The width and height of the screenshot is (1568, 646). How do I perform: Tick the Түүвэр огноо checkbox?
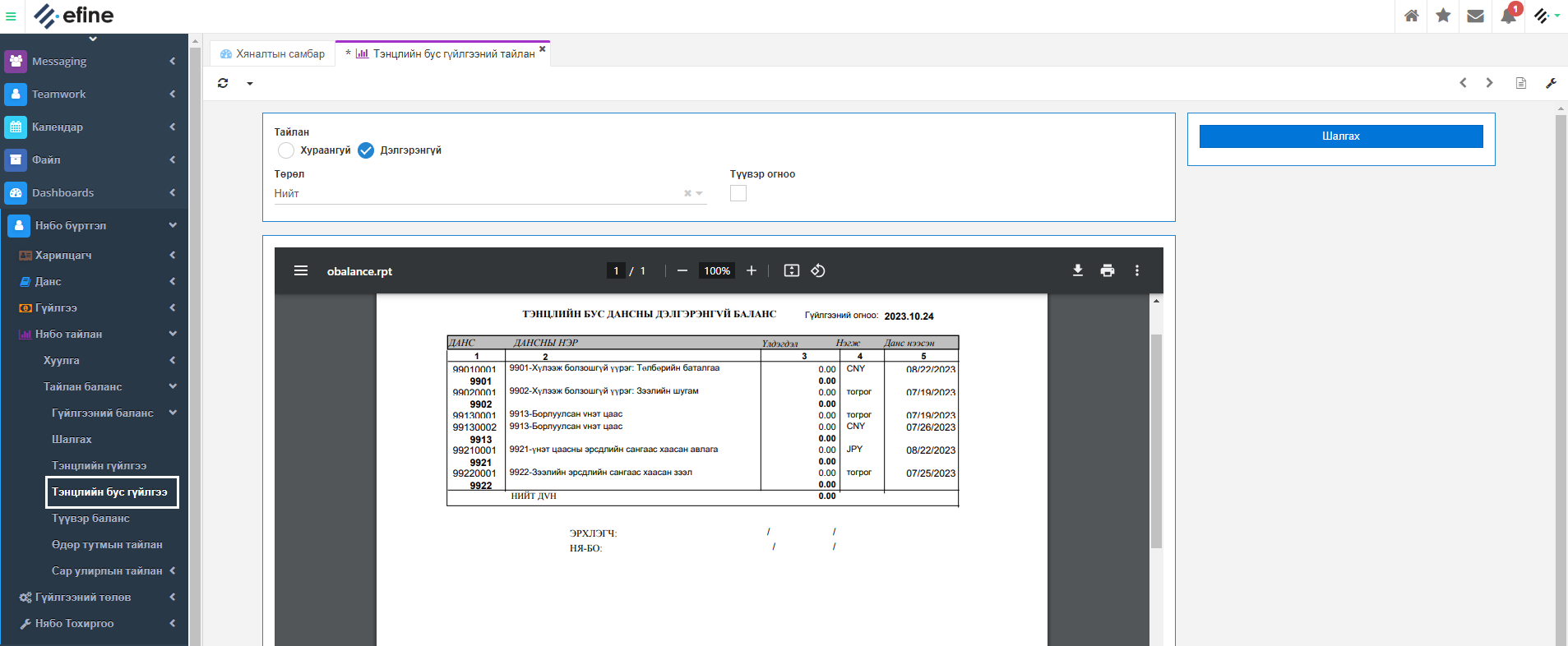pos(738,193)
